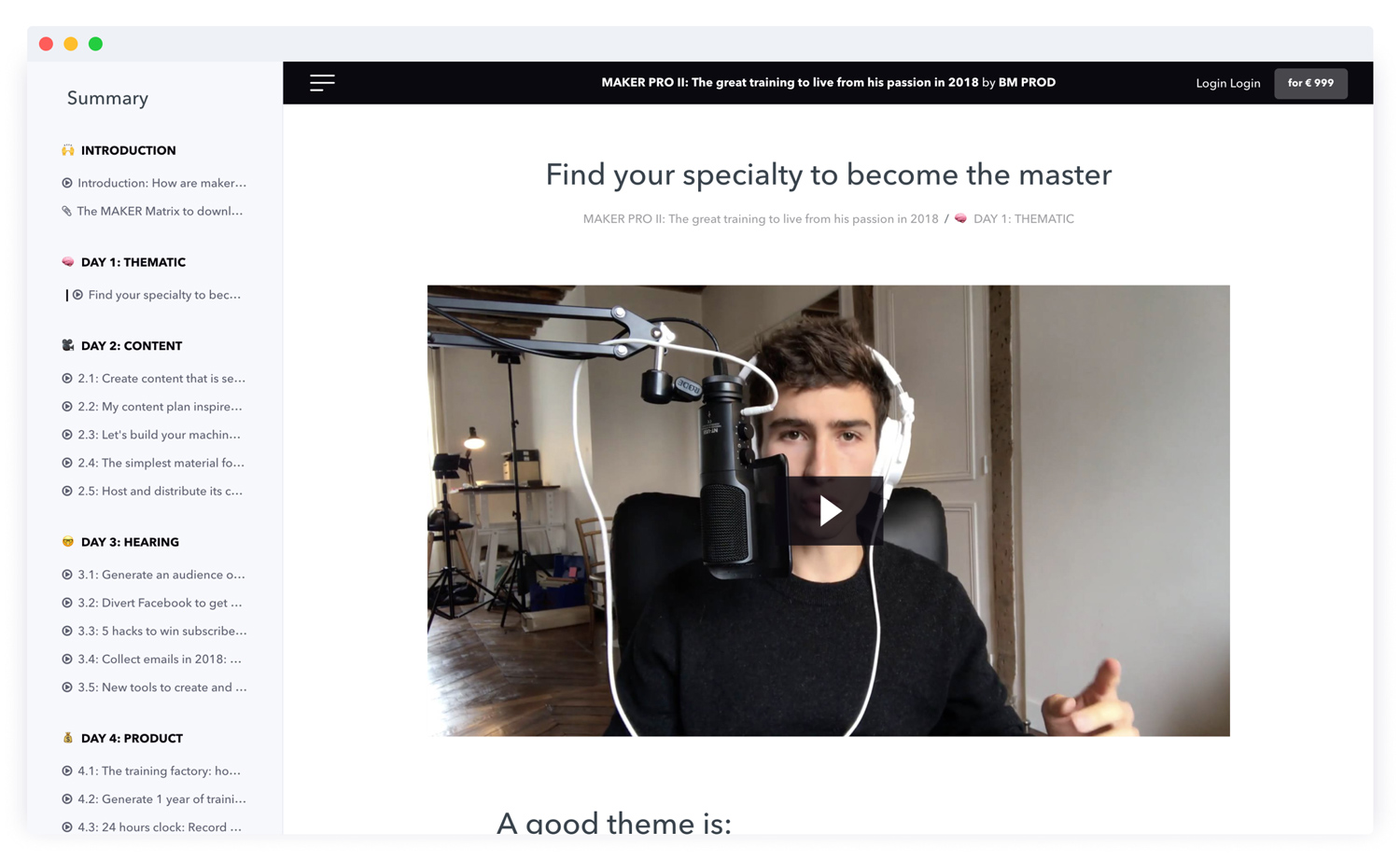1400x861 pixels.
Task: Click the INTRODUCTION section heading
Action: pos(128,150)
